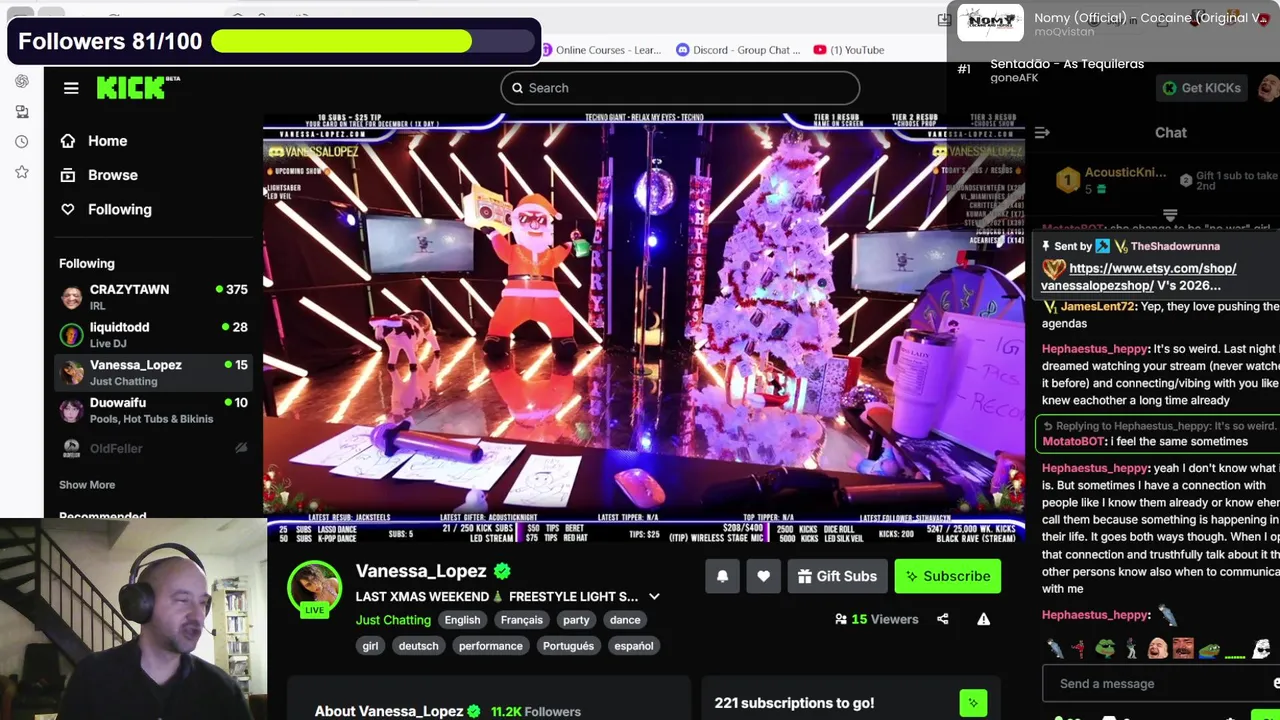Click the verified badge next to Vanessa_Lopez
The height and width of the screenshot is (720, 1280).
[502, 571]
